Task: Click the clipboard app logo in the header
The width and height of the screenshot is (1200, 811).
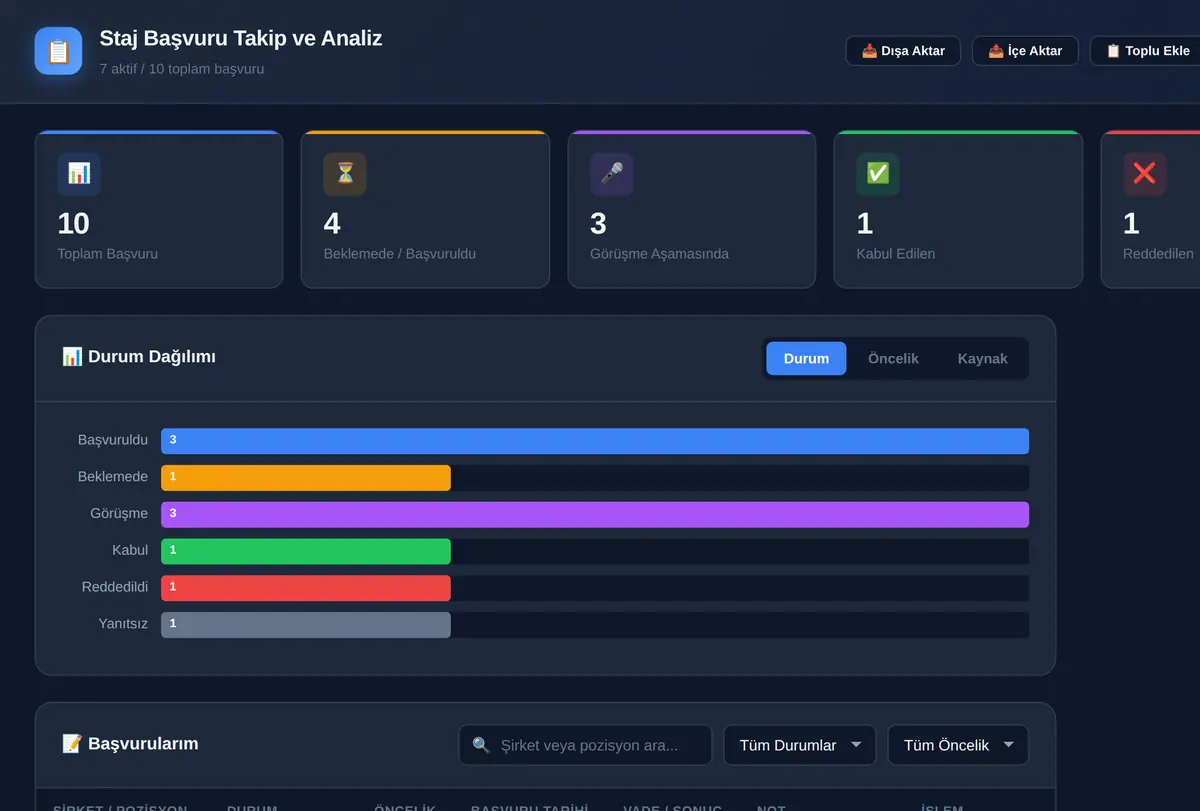Action: (x=58, y=51)
